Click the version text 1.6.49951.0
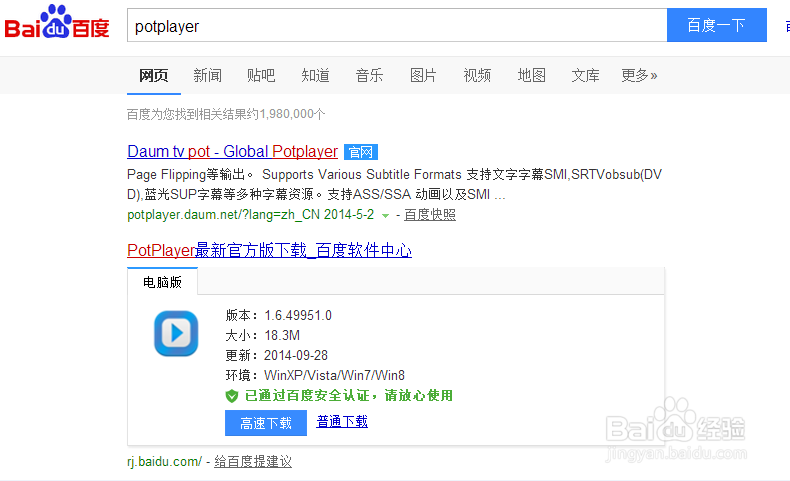Viewport: 790px width, 481px height. click(298, 316)
